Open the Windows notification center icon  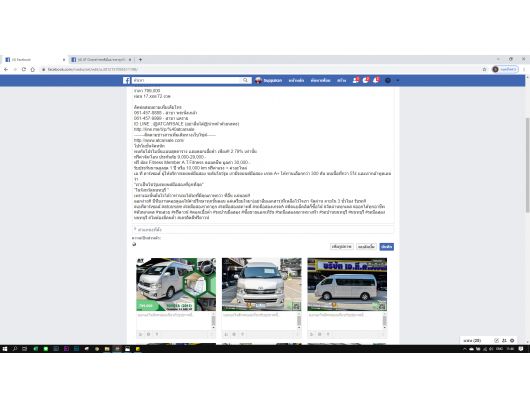point(521,349)
